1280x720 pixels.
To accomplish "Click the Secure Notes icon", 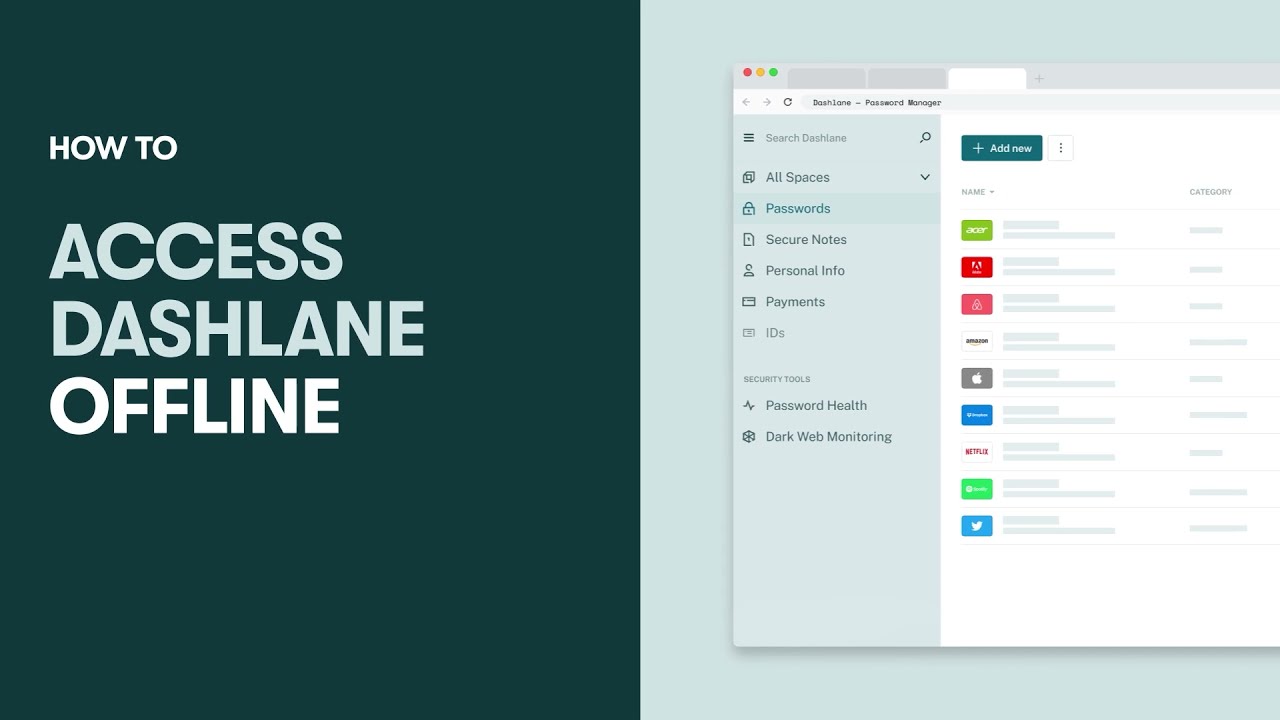I will 749,239.
